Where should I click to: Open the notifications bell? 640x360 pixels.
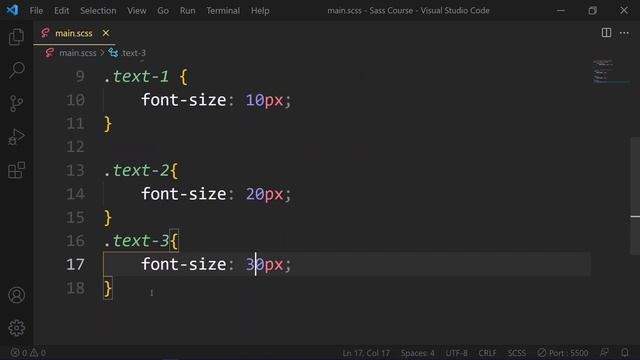click(624, 353)
